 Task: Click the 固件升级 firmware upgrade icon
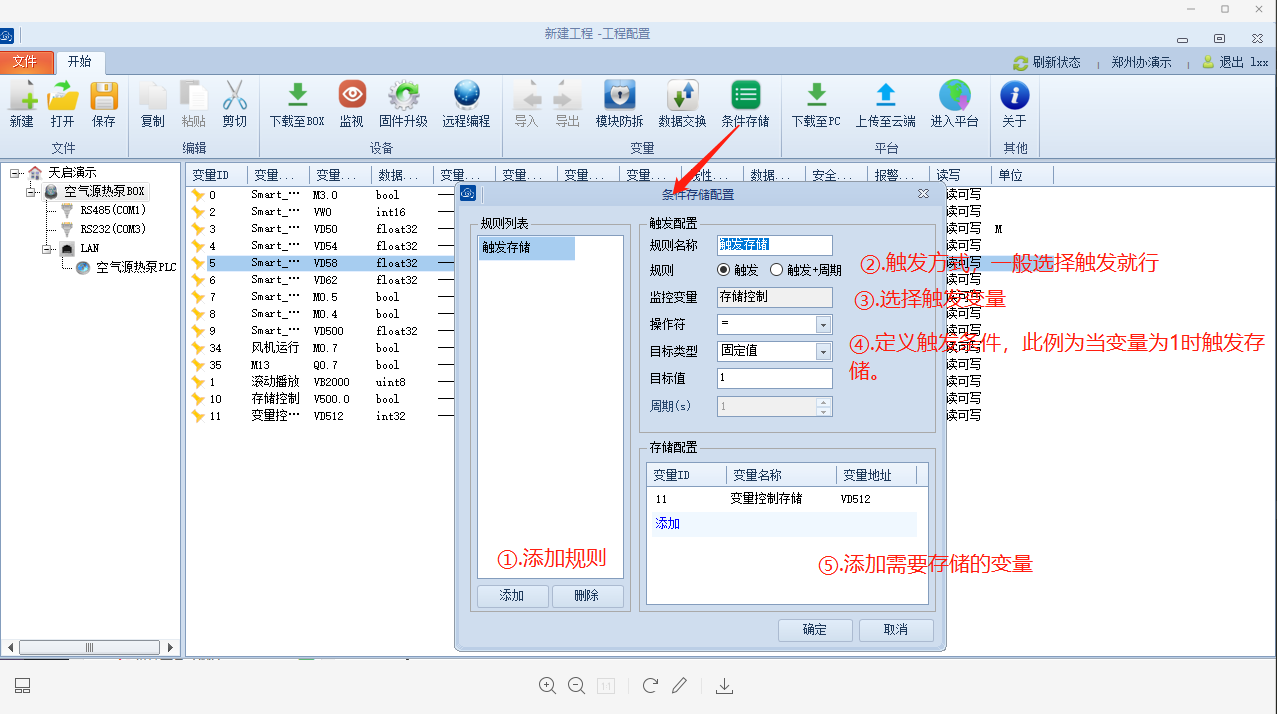pyautogui.click(x=404, y=96)
